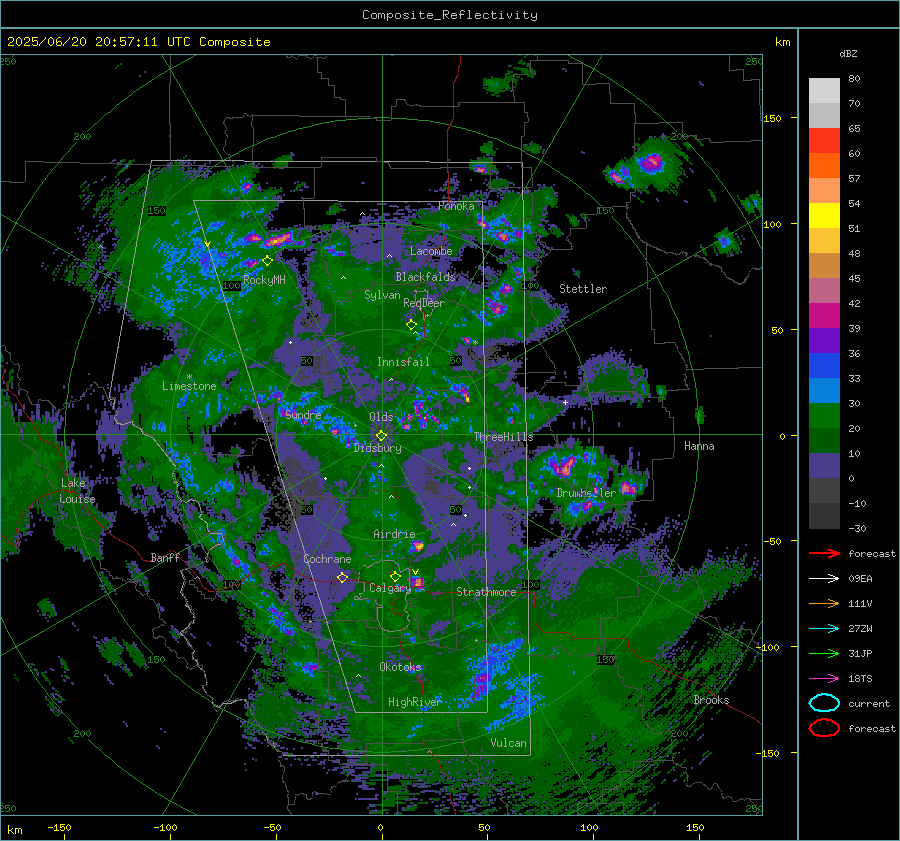Click the Lacombe town label
The image size is (900, 841).
(431, 251)
